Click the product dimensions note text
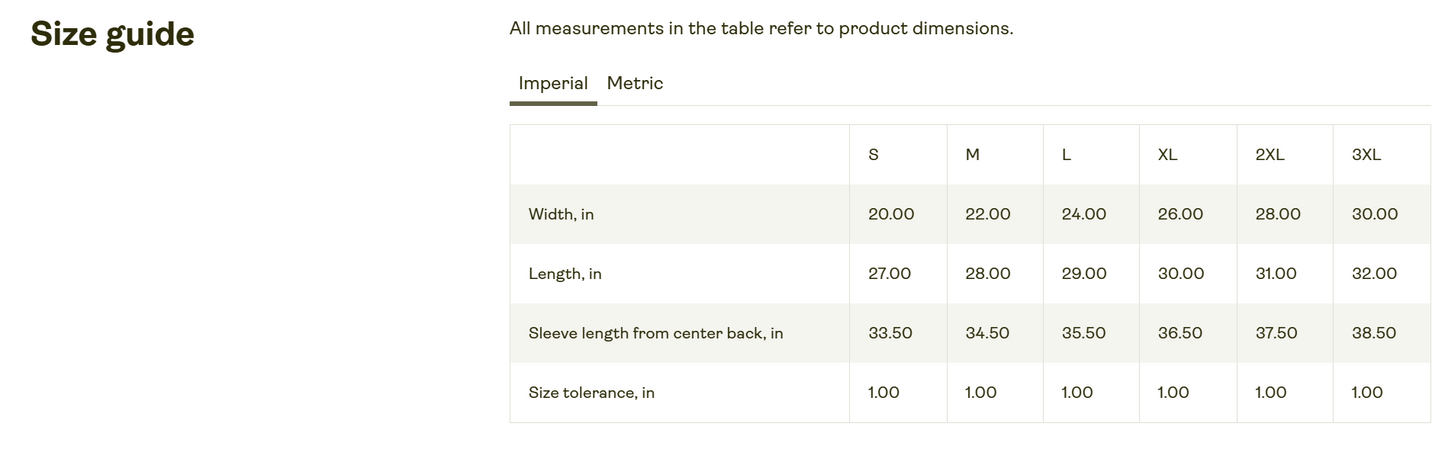This screenshot has width=1445, height=465. coord(761,29)
